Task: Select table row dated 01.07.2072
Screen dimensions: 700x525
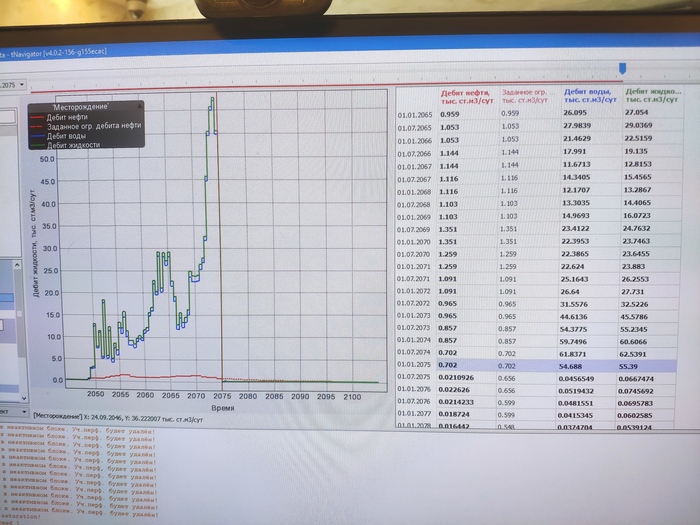Action: click(539, 304)
